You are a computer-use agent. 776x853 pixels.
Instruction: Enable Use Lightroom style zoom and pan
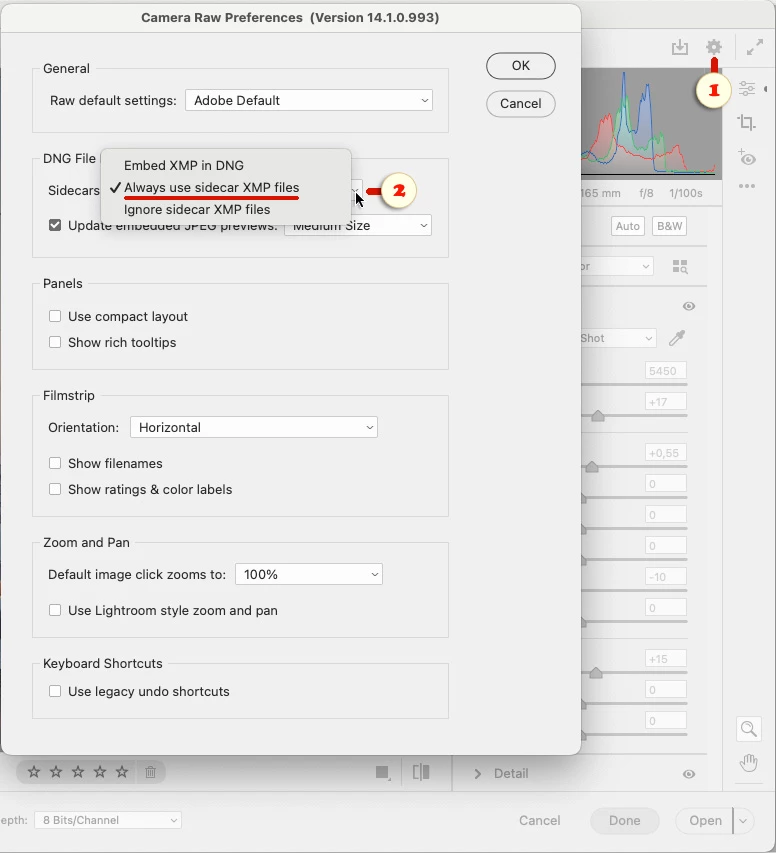pos(55,610)
